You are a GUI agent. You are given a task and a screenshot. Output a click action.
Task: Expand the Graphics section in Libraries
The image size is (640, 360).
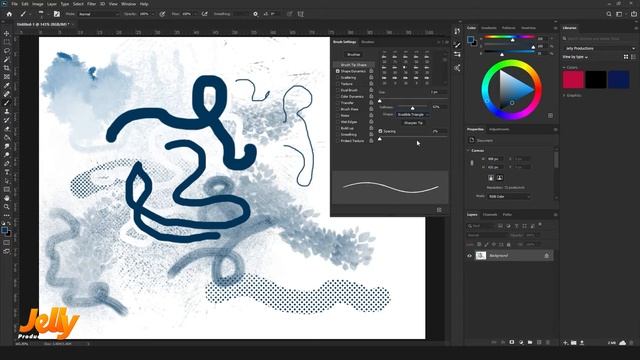564,96
